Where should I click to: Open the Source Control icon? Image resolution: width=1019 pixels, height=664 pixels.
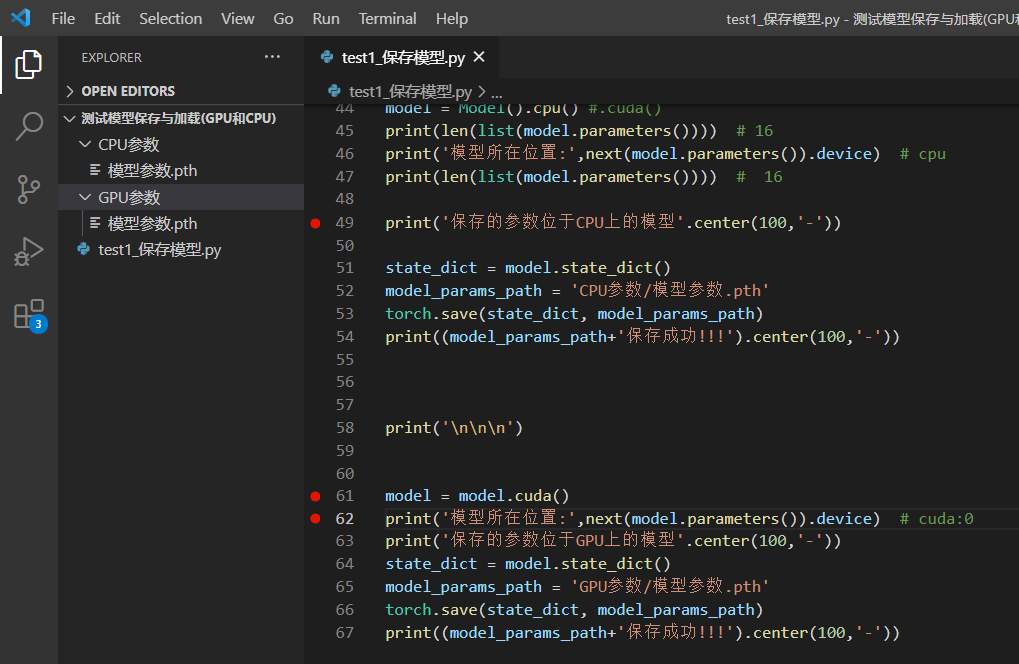pos(28,189)
